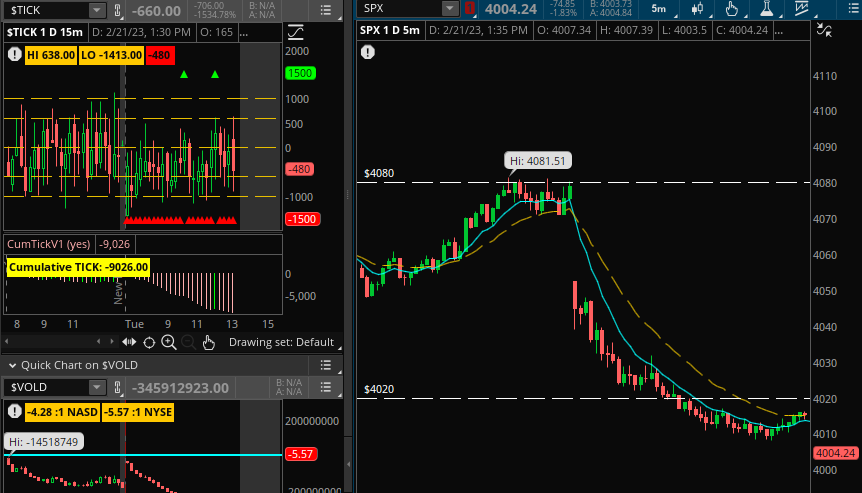
Task: Click the 'Hi: -14518749' bubble on $VOLD chart
Action: [x=43, y=442]
